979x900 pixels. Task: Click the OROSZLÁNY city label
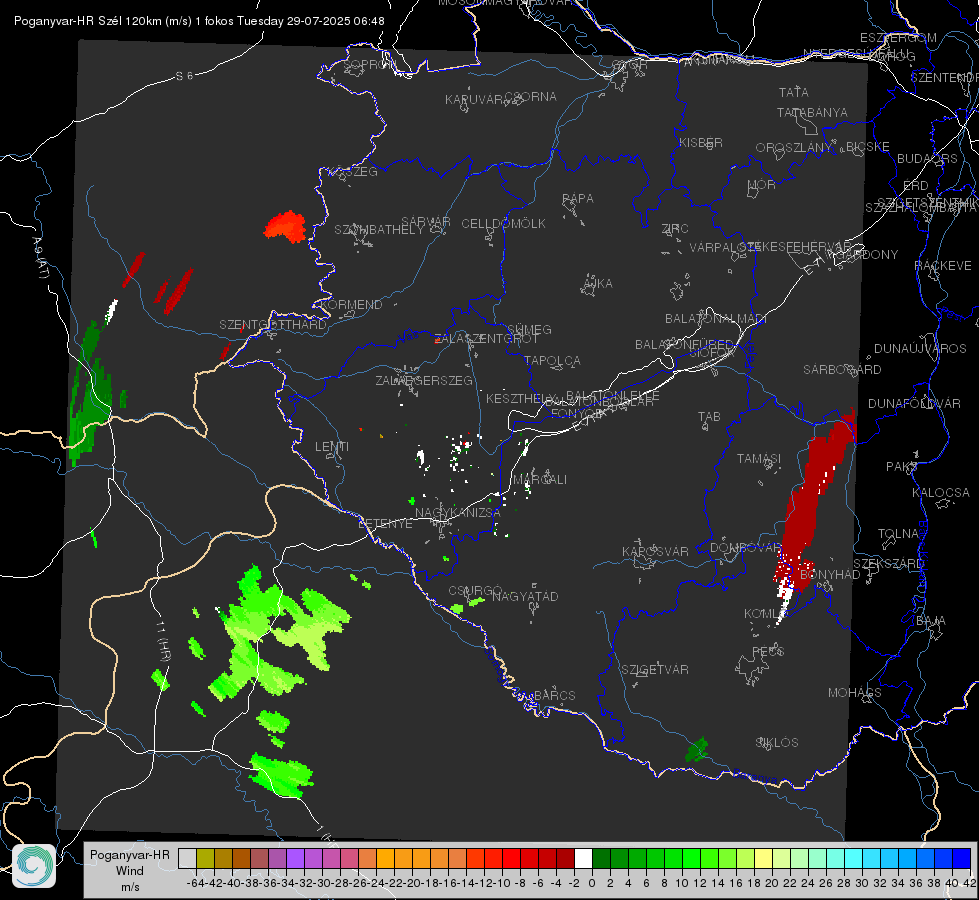coord(794,148)
